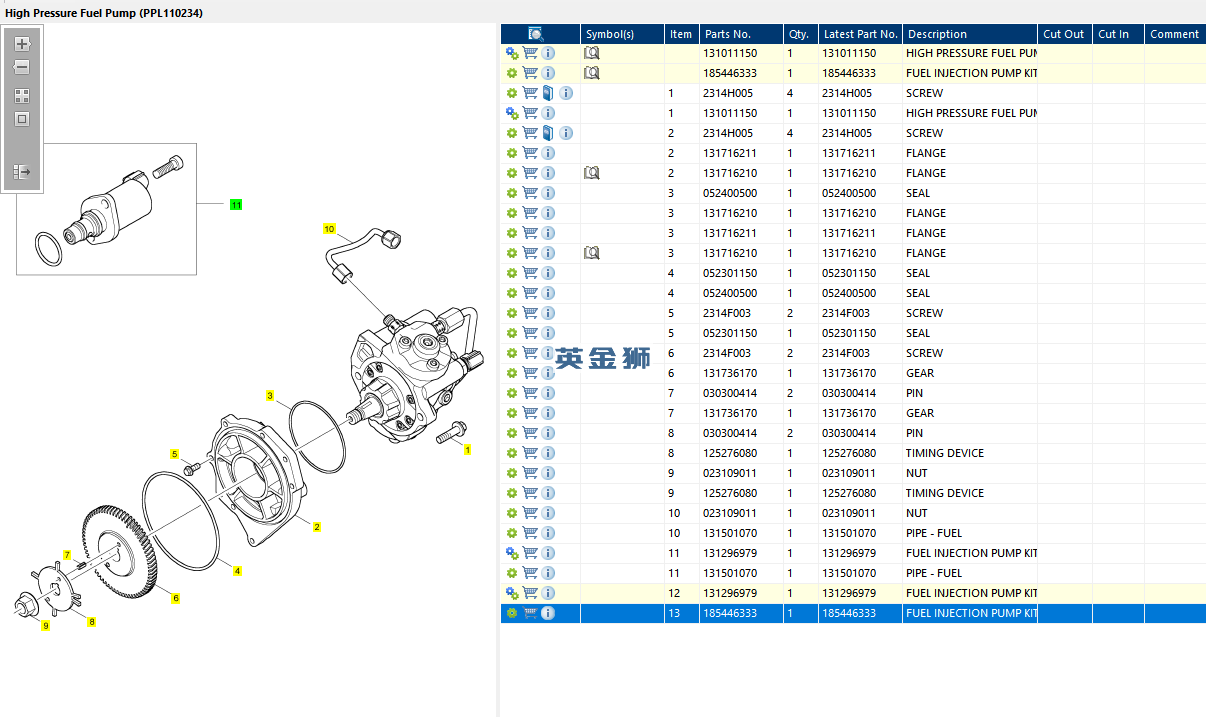Viewport: 1206px width, 717px height.
Task: Add item 6 GEAR 131736170 to cart
Action: 530,373
